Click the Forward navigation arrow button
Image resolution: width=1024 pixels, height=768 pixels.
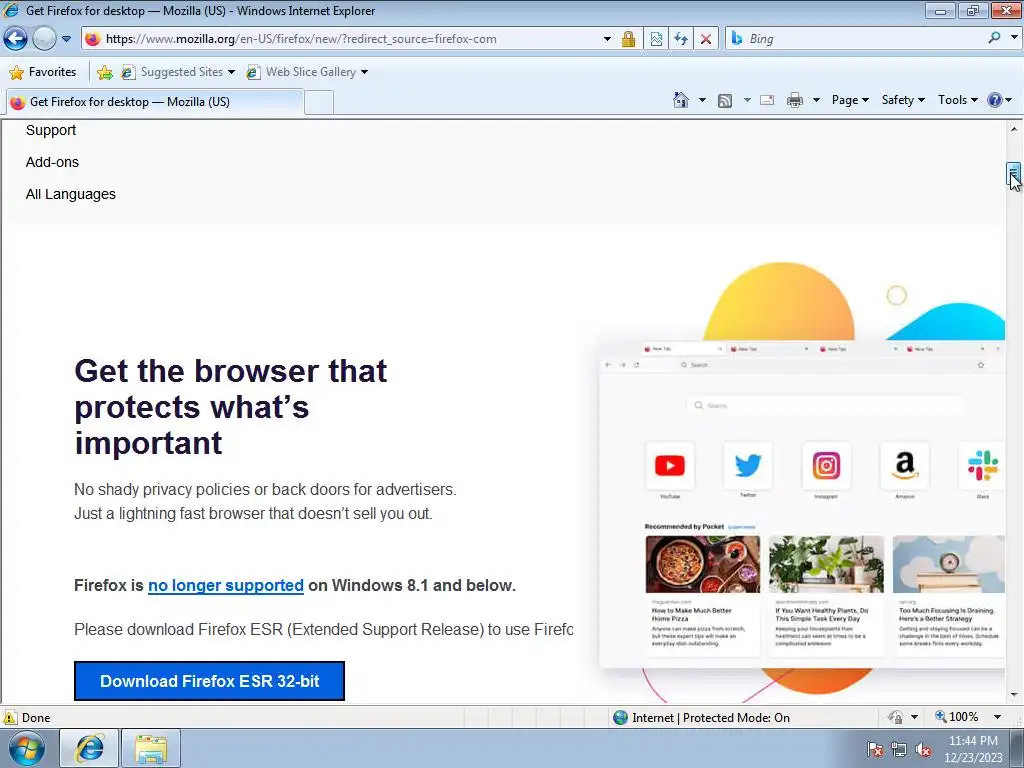point(44,39)
